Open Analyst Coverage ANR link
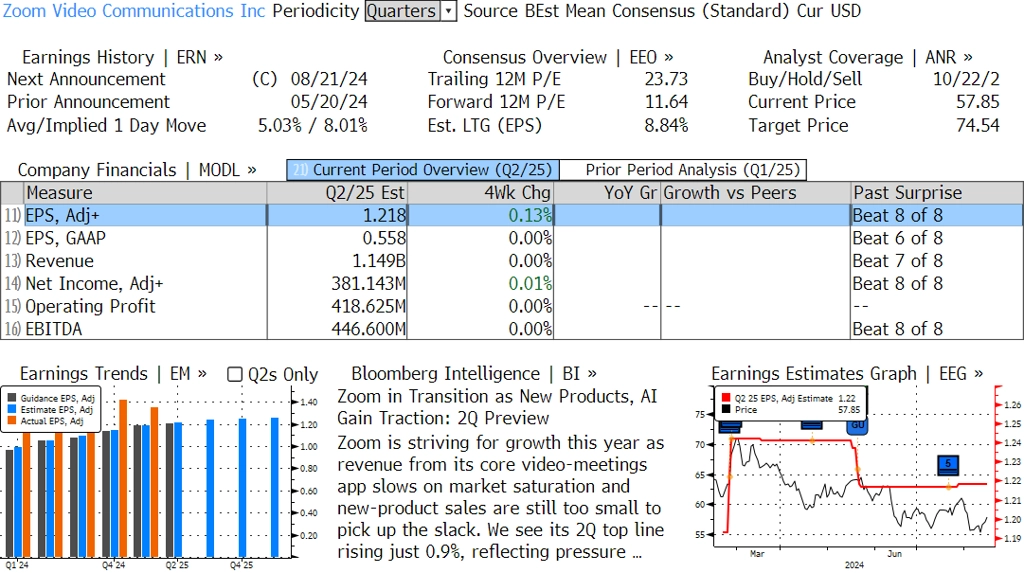 pyautogui.click(x=868, y=57)
